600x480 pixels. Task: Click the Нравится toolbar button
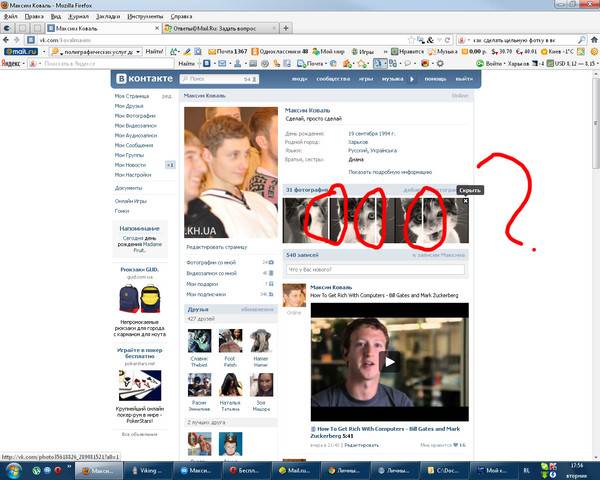click(x=407, y=51)
